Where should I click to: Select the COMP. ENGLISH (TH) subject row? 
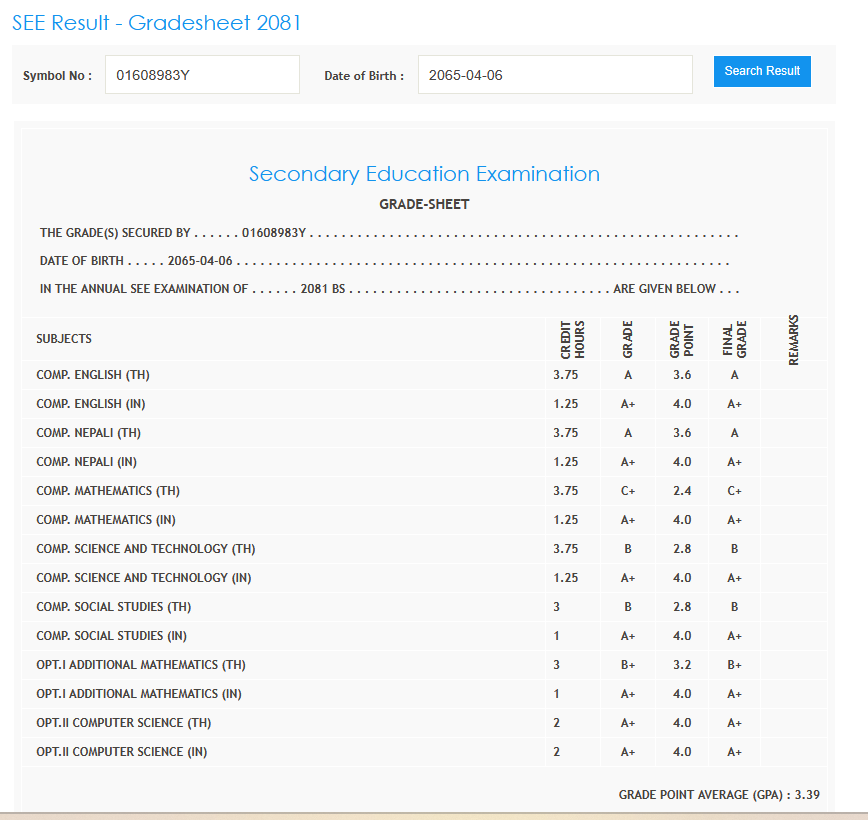(93, 375)
